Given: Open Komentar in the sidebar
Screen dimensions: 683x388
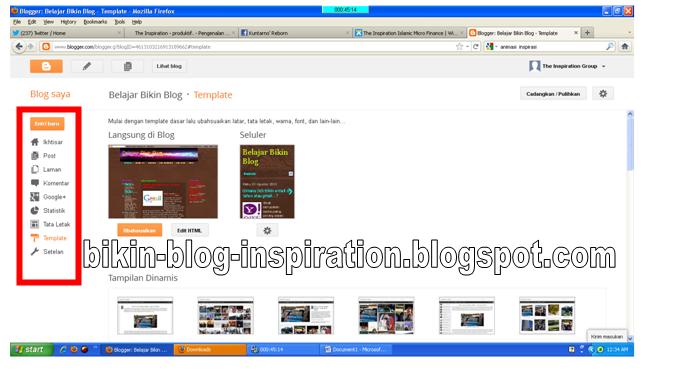Looking at the screenshot, I should (x=50, y=183).
